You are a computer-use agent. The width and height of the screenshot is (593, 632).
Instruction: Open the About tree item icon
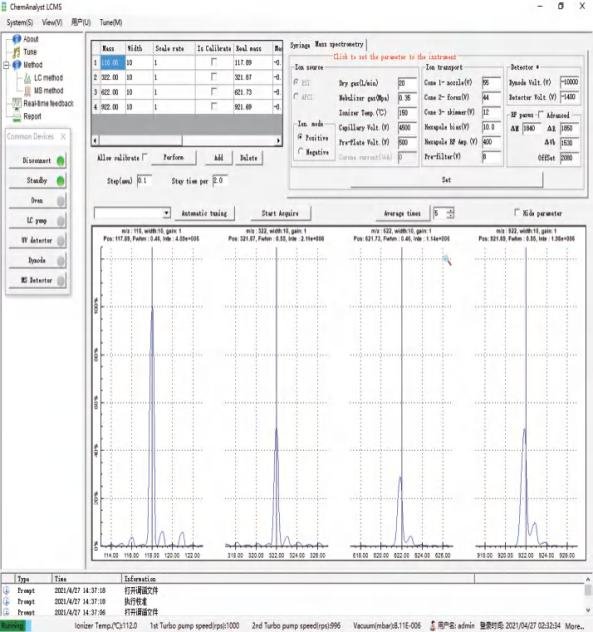pos(17,39)
